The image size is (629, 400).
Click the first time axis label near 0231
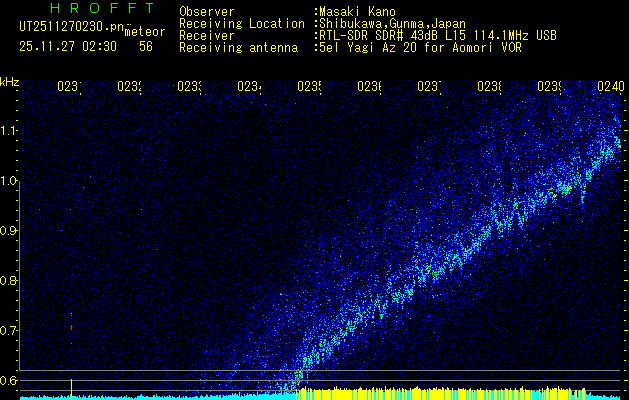point(69,86)
